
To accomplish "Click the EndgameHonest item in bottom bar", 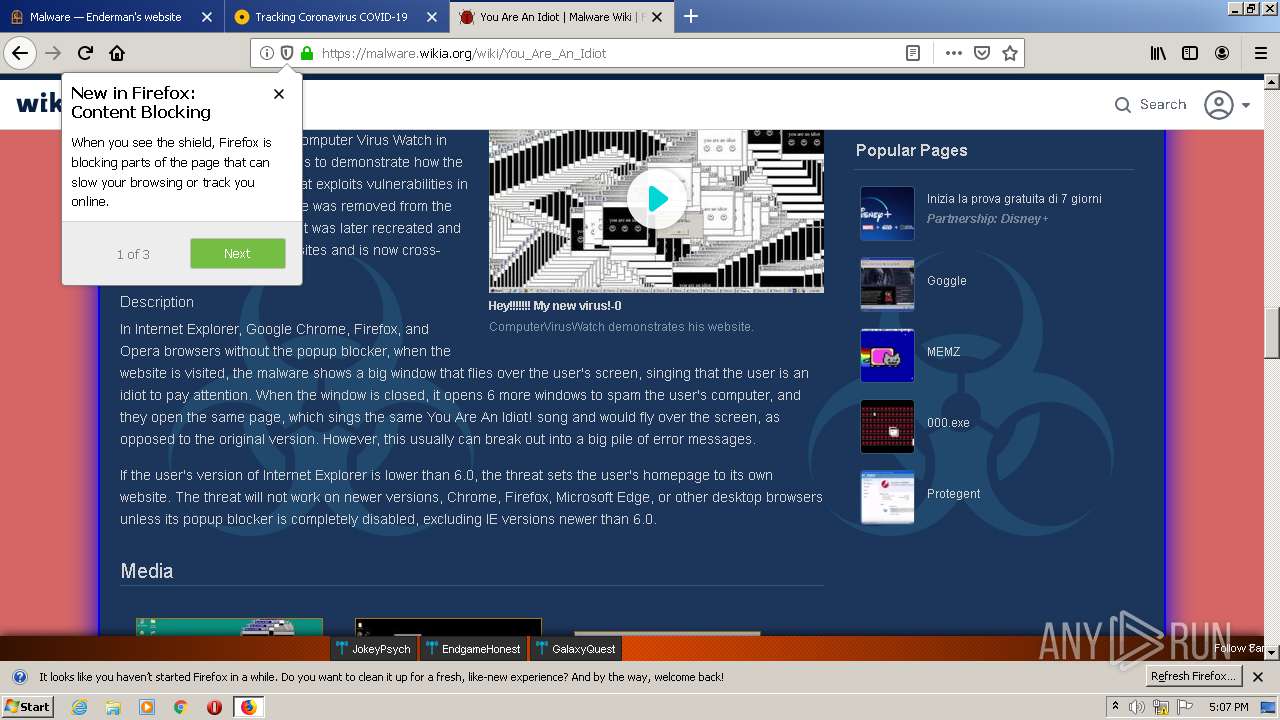I will pos(472,649).
